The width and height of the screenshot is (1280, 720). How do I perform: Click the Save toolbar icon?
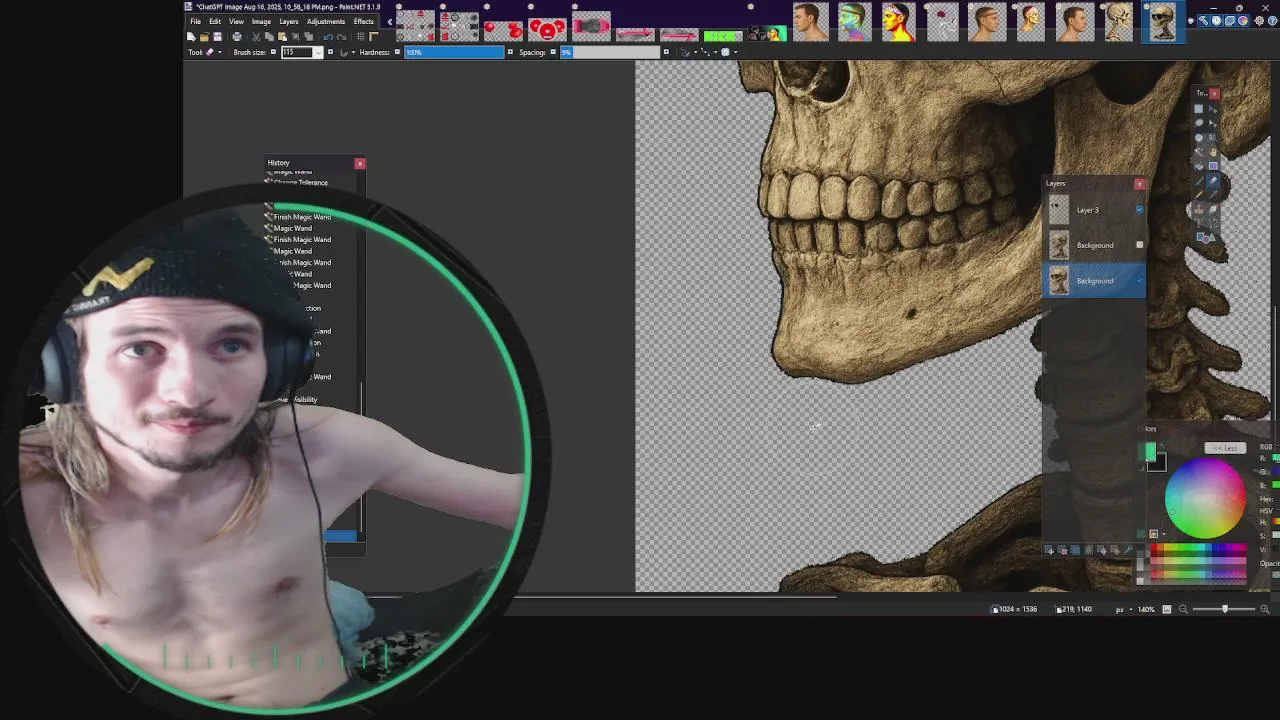pos(217,37)
